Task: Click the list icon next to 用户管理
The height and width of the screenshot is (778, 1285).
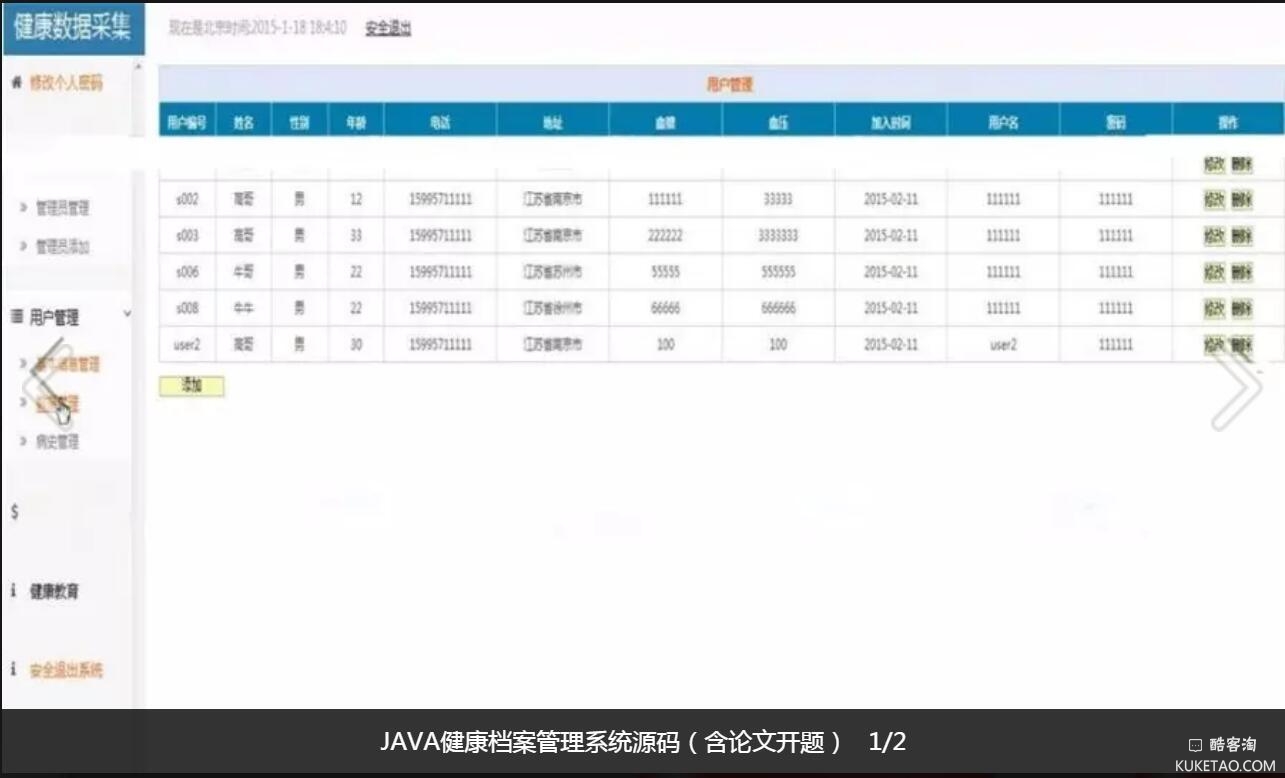Action: pyautogui.click(x=16, y=318)
